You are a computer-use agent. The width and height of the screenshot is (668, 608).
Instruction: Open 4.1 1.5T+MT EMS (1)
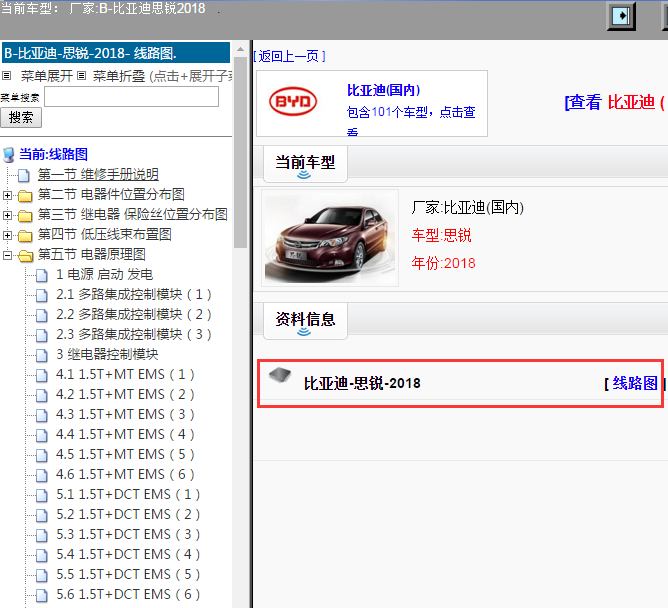tap(125, 374)
